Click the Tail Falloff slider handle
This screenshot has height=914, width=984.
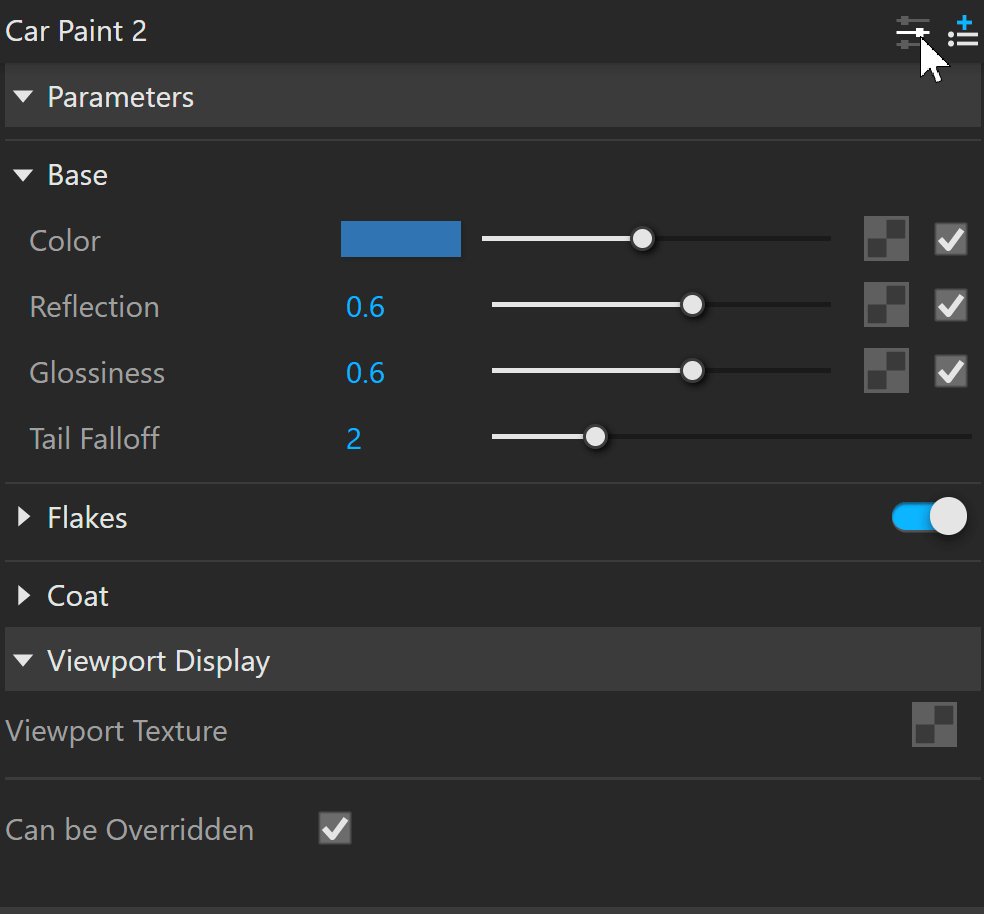tap(595, 436)
